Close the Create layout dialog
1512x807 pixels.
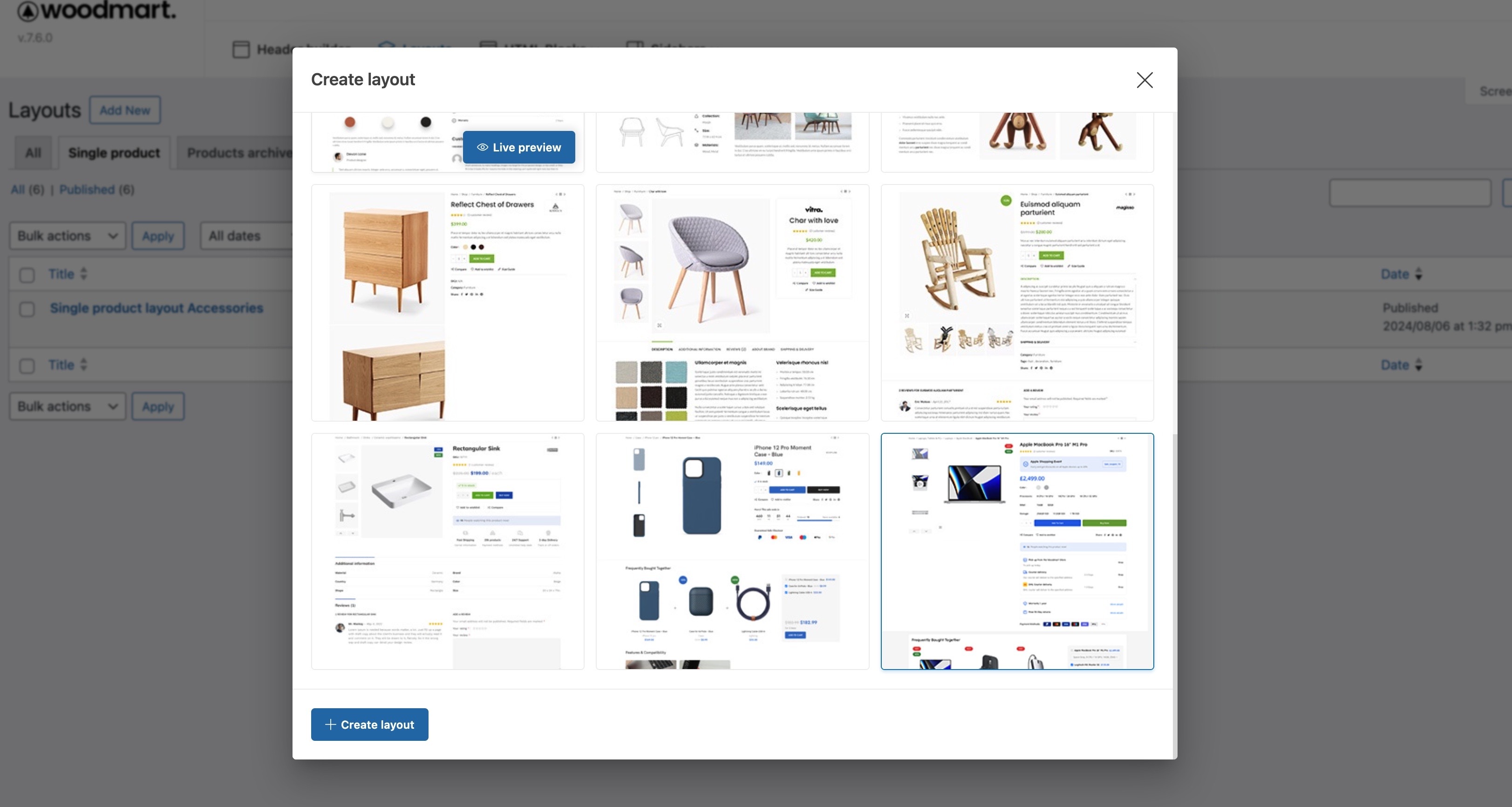pyautogui.click(x=1144, y=80)
